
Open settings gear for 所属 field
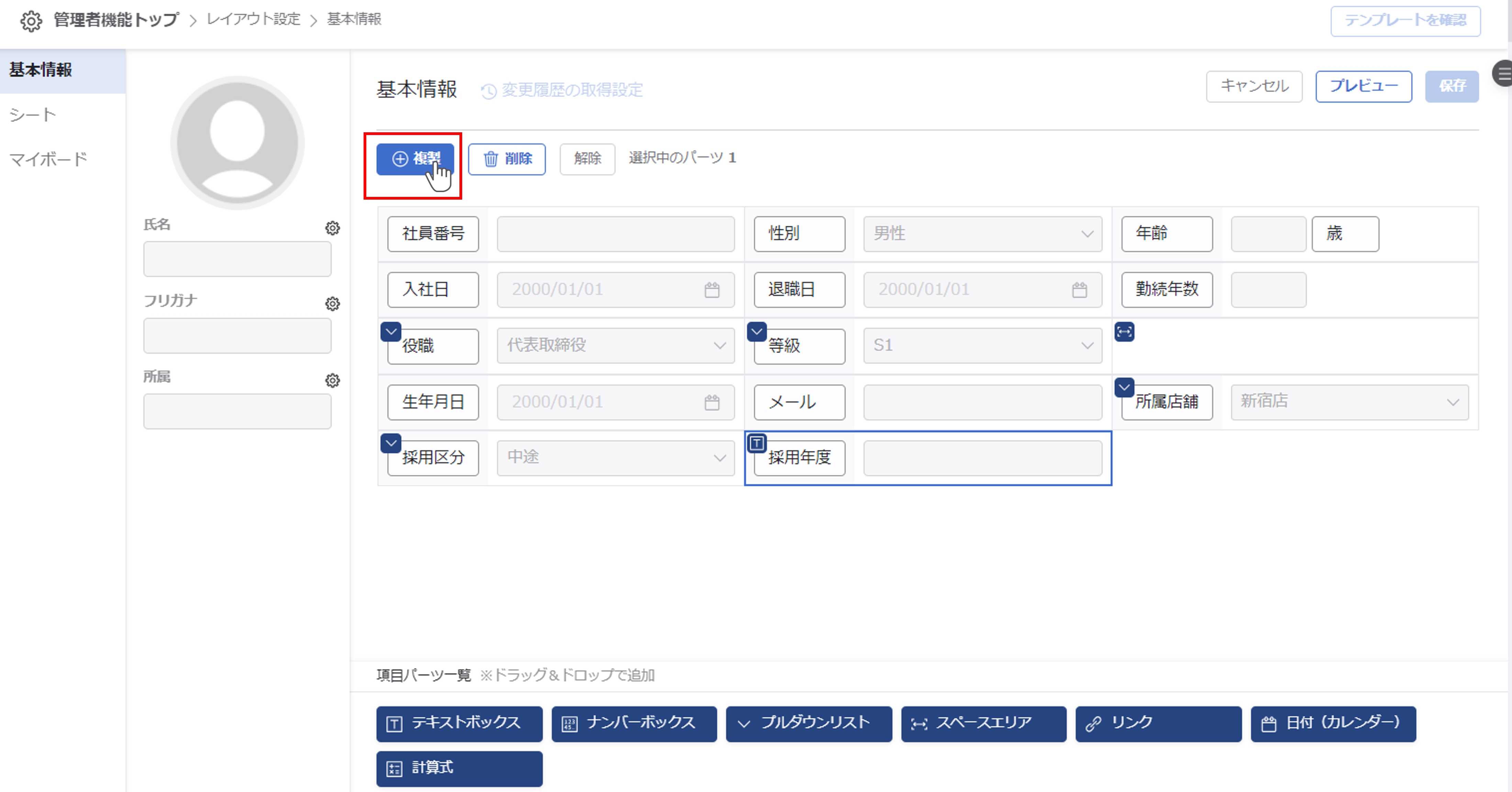point(332,380)
